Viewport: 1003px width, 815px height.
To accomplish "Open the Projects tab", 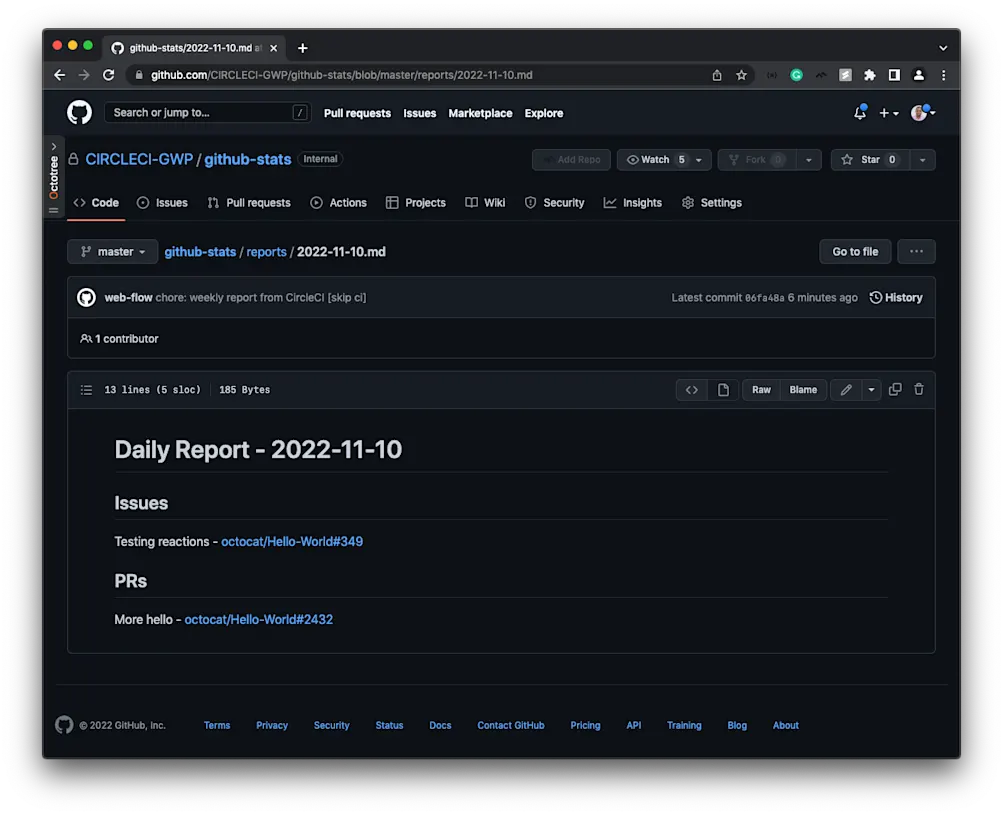I will click(x=416, y=203).
